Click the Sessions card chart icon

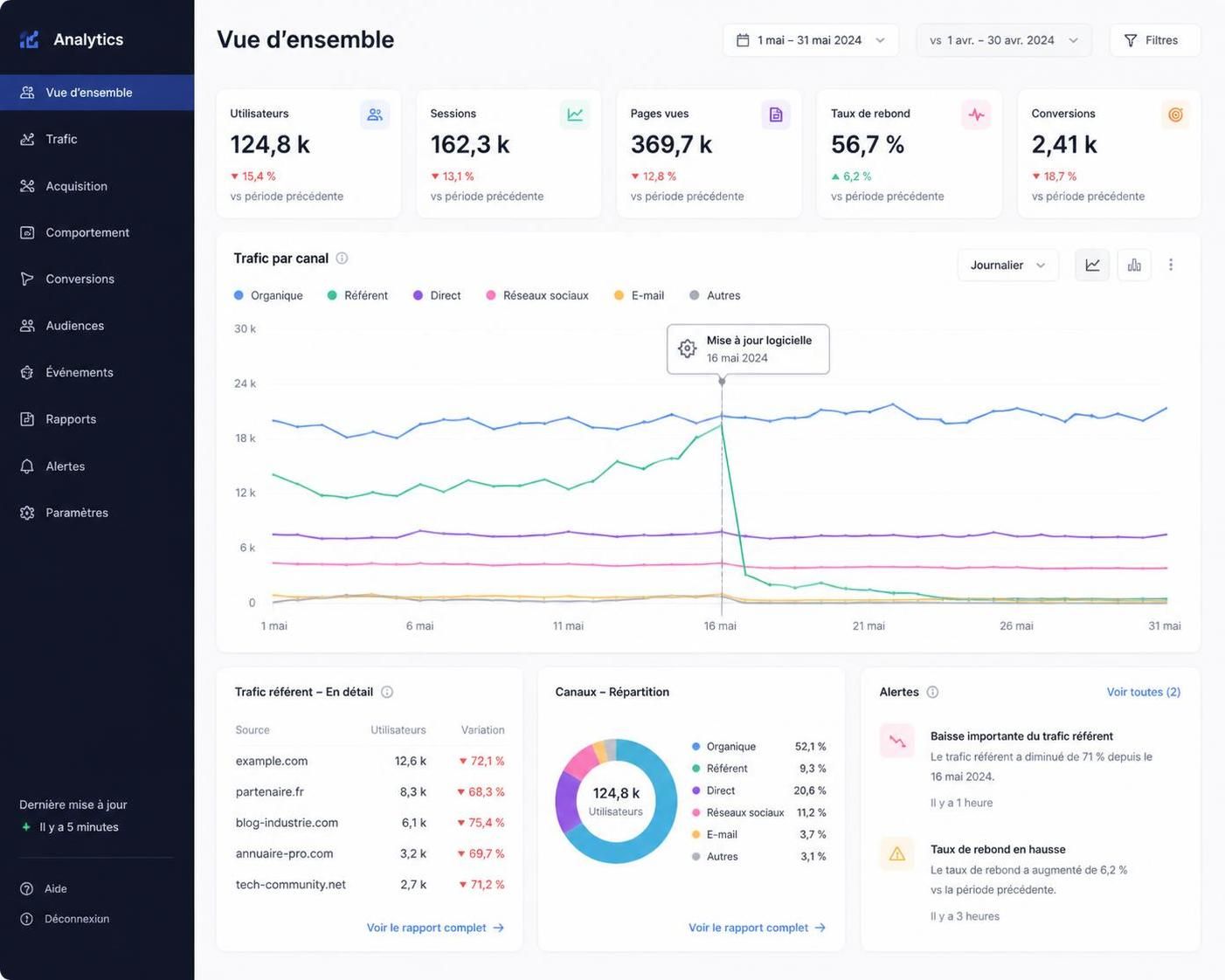point(575,114)
